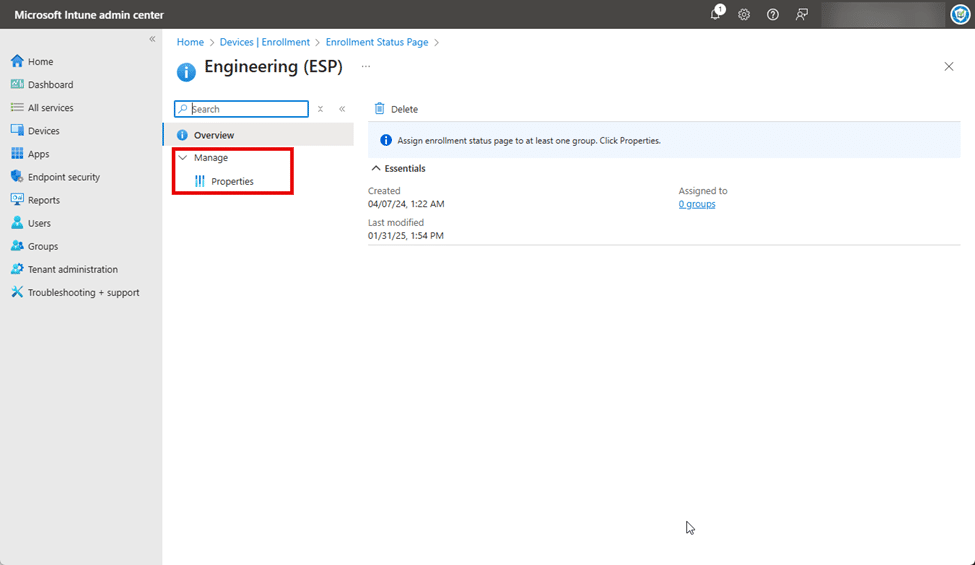The image size is (975, 565).
Task: Collapse the Manage section
Action: (182, 158)
